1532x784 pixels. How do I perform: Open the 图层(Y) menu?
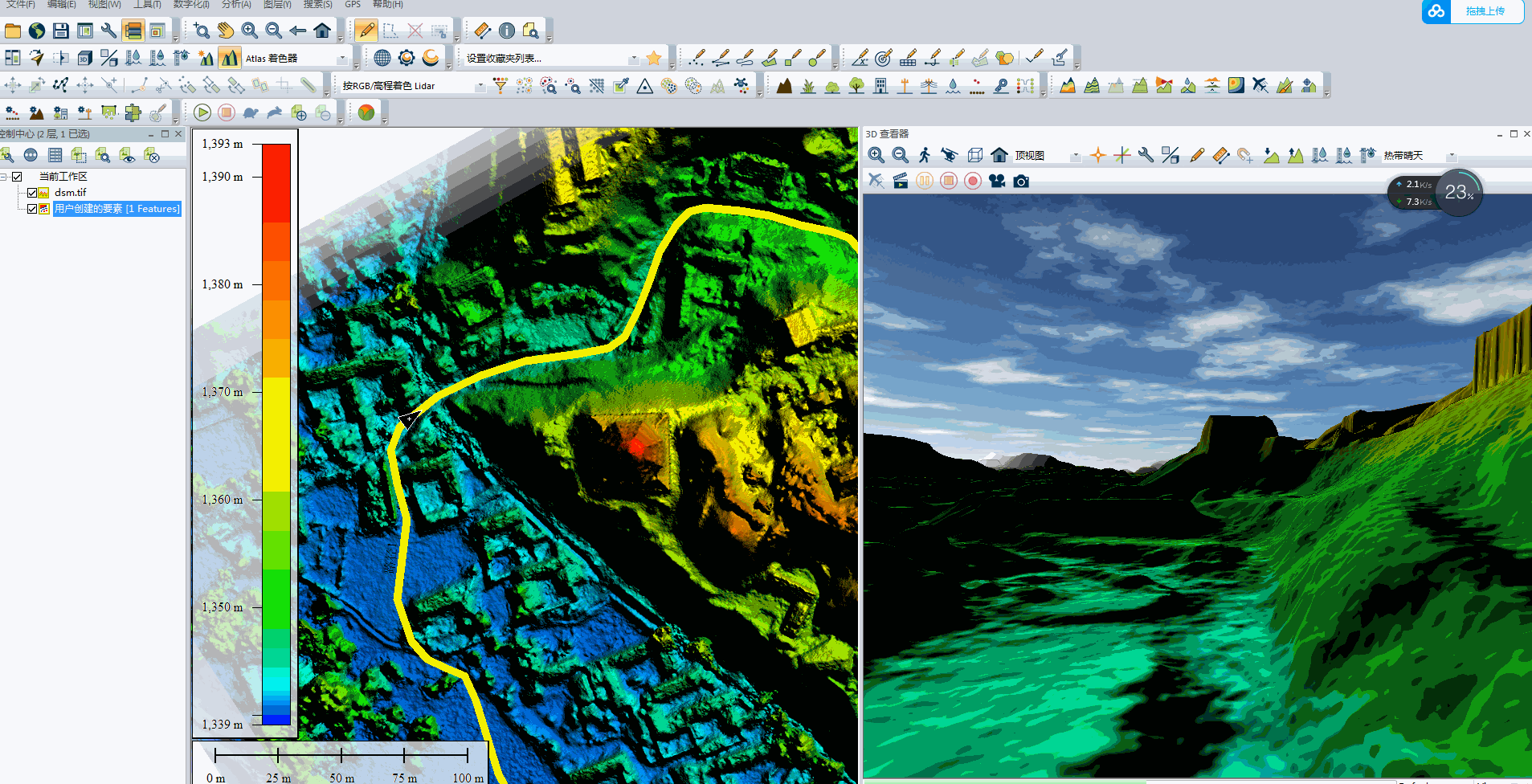(278, 5)
